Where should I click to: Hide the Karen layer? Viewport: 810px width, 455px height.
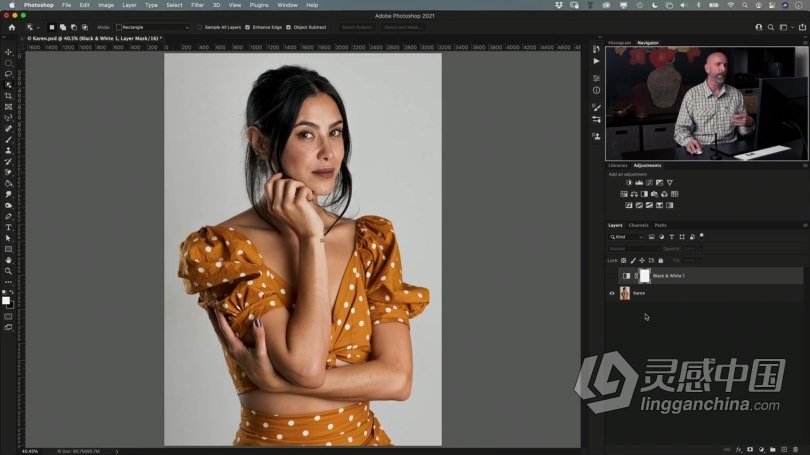click(612, 294)
